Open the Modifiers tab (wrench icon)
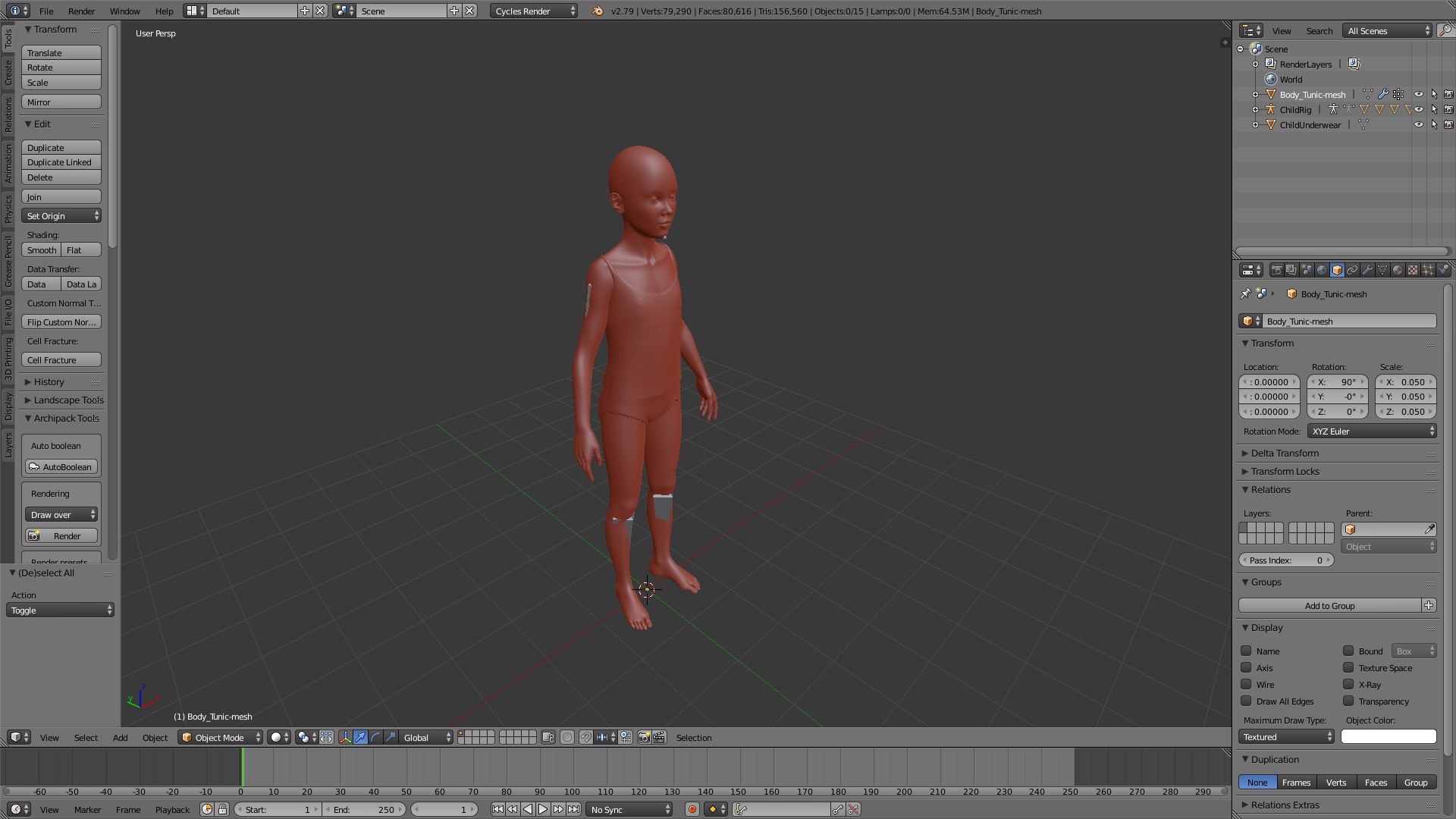This screenshot has width=1456, height=819. pos(1367,270)
